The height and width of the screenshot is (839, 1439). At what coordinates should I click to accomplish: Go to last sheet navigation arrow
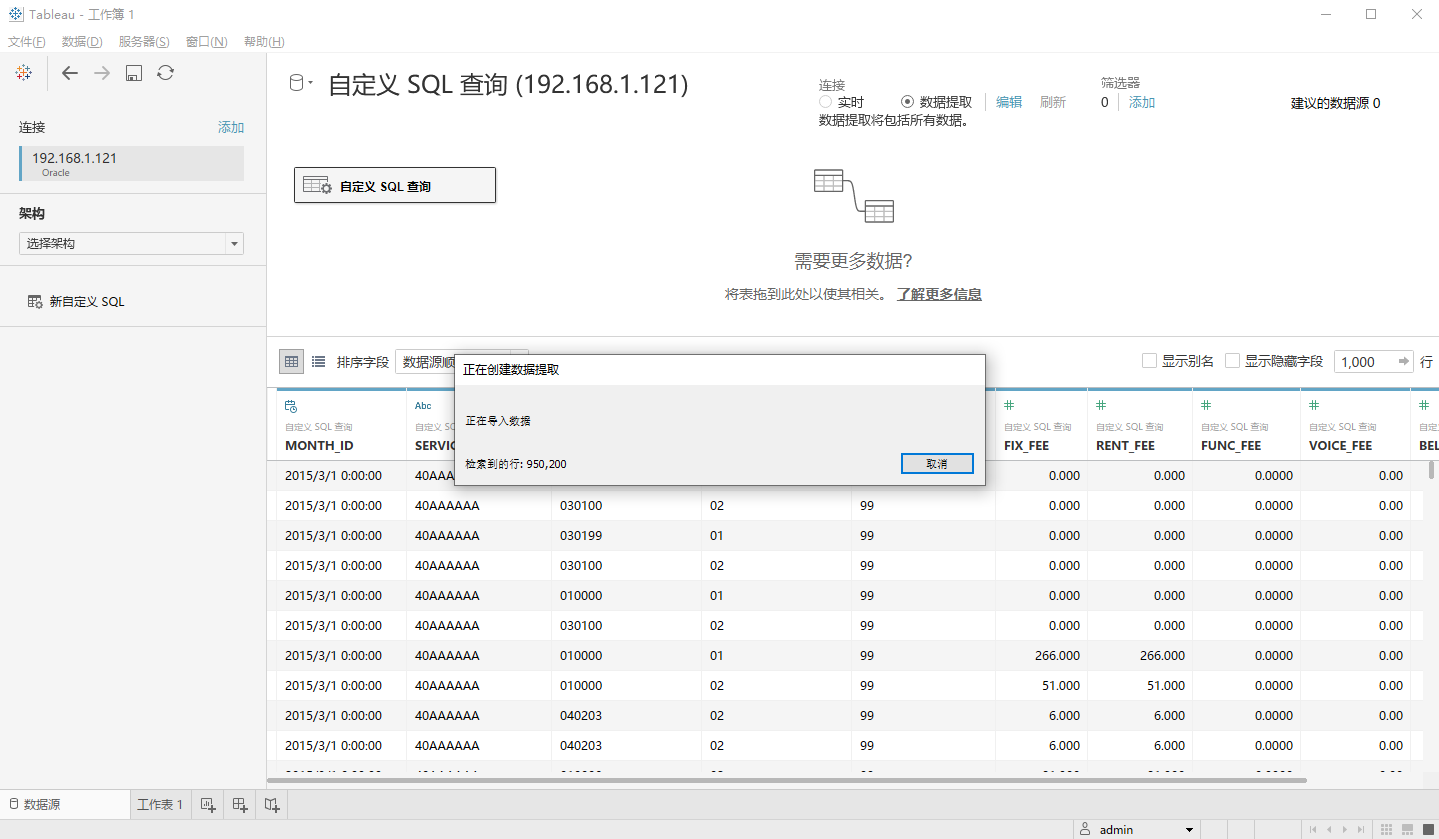(x=1360, y=829)
